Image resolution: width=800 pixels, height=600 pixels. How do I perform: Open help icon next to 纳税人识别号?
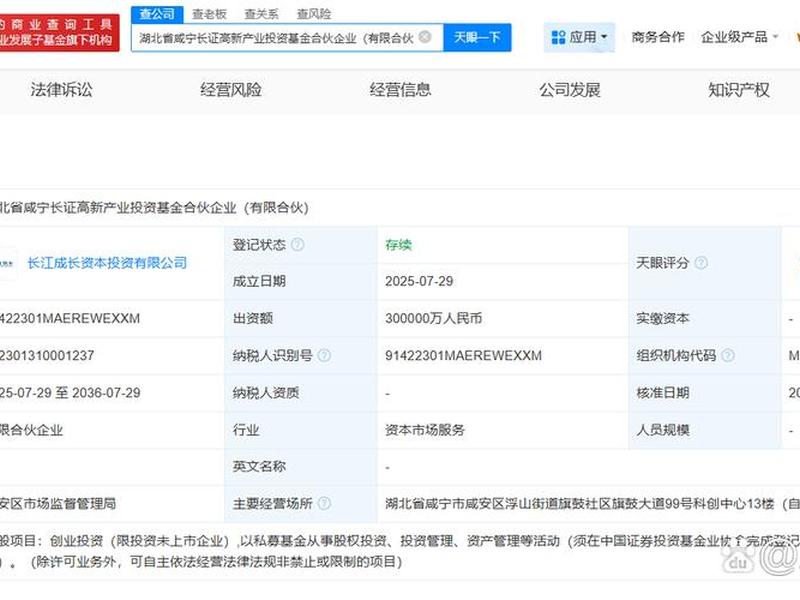(x=324, y=356)
